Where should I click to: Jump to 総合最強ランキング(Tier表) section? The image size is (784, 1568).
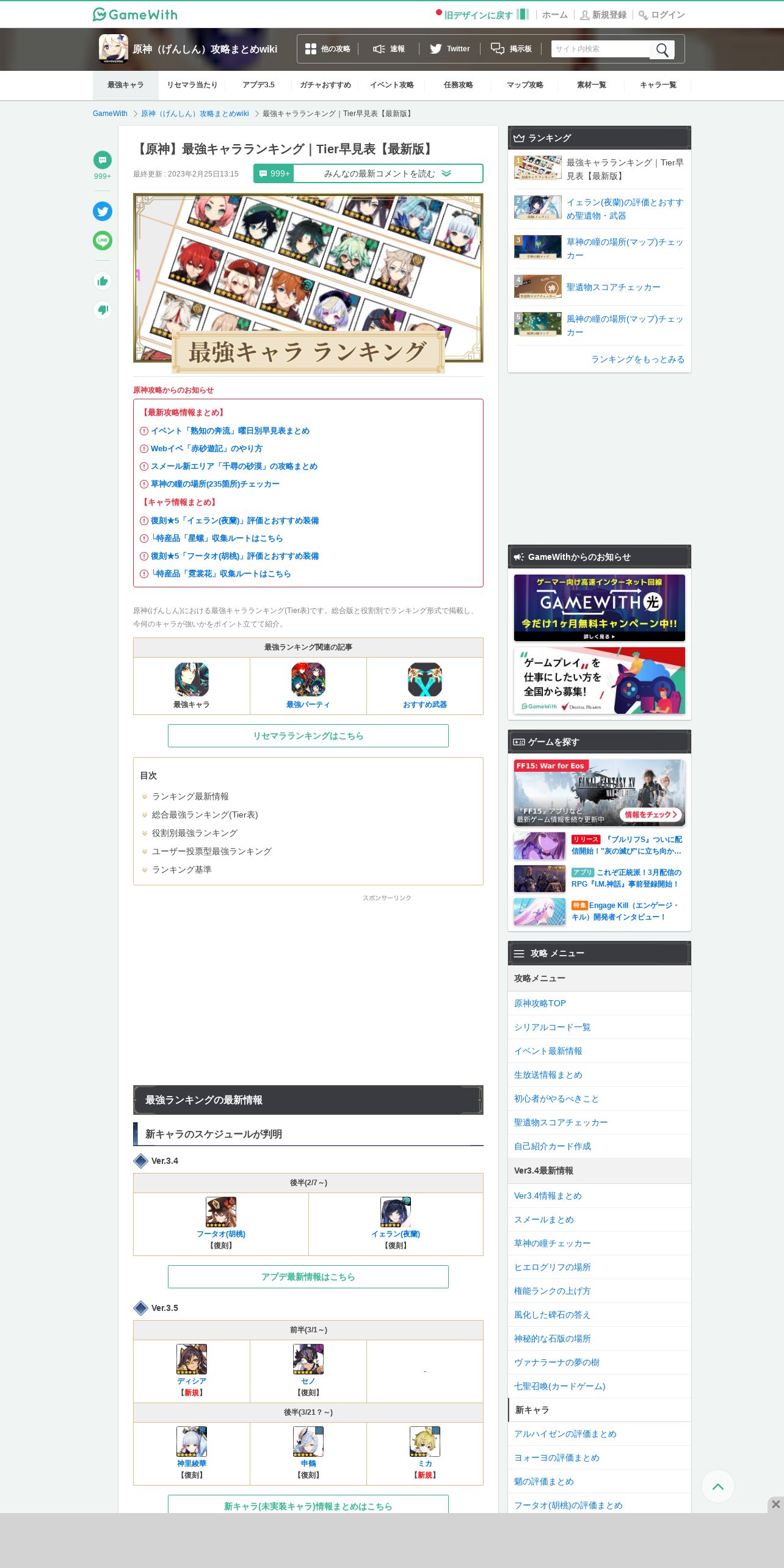pyautogui.click(x=205, y=815)
